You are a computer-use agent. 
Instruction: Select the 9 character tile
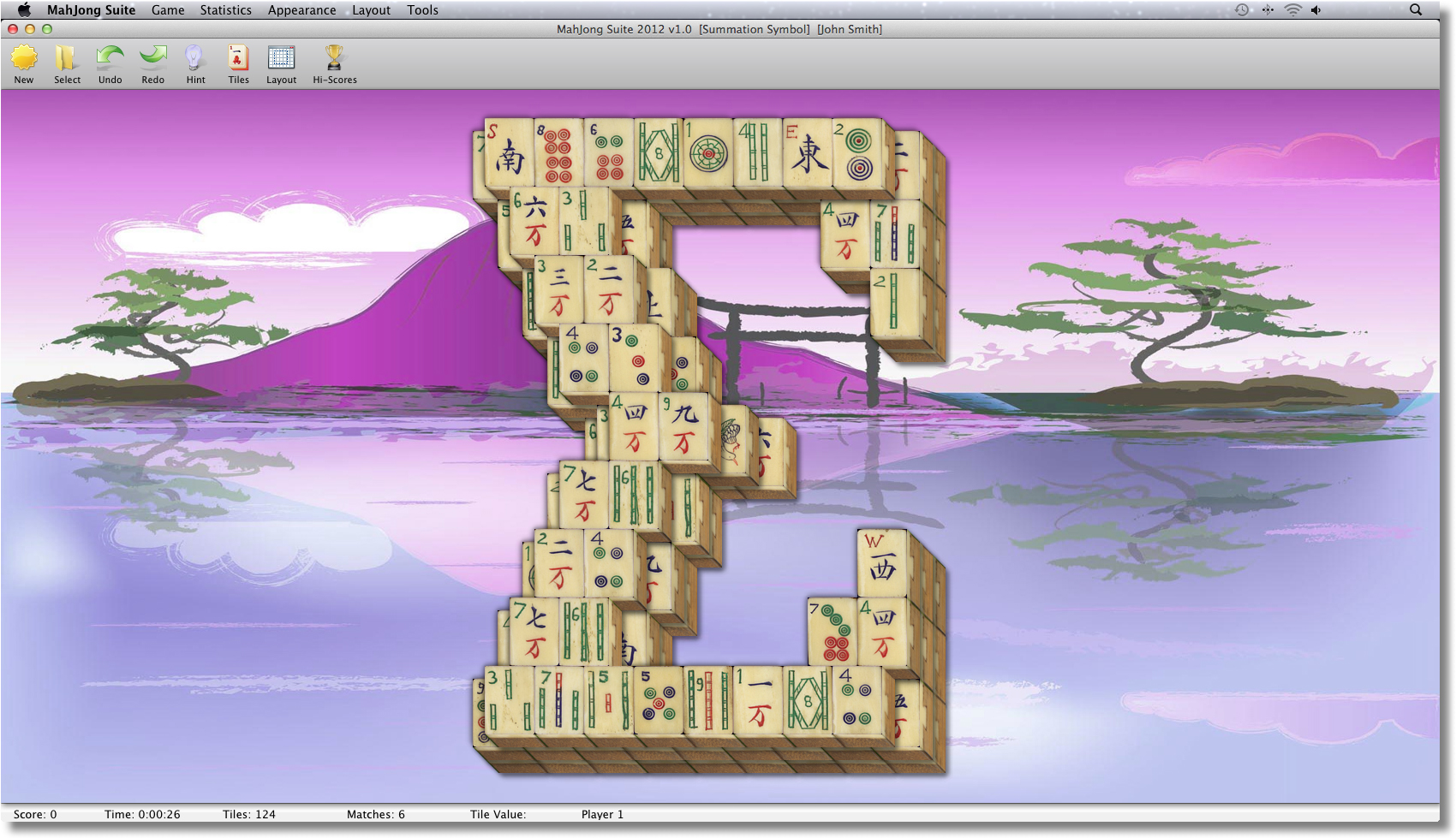(x=684, y=426)
